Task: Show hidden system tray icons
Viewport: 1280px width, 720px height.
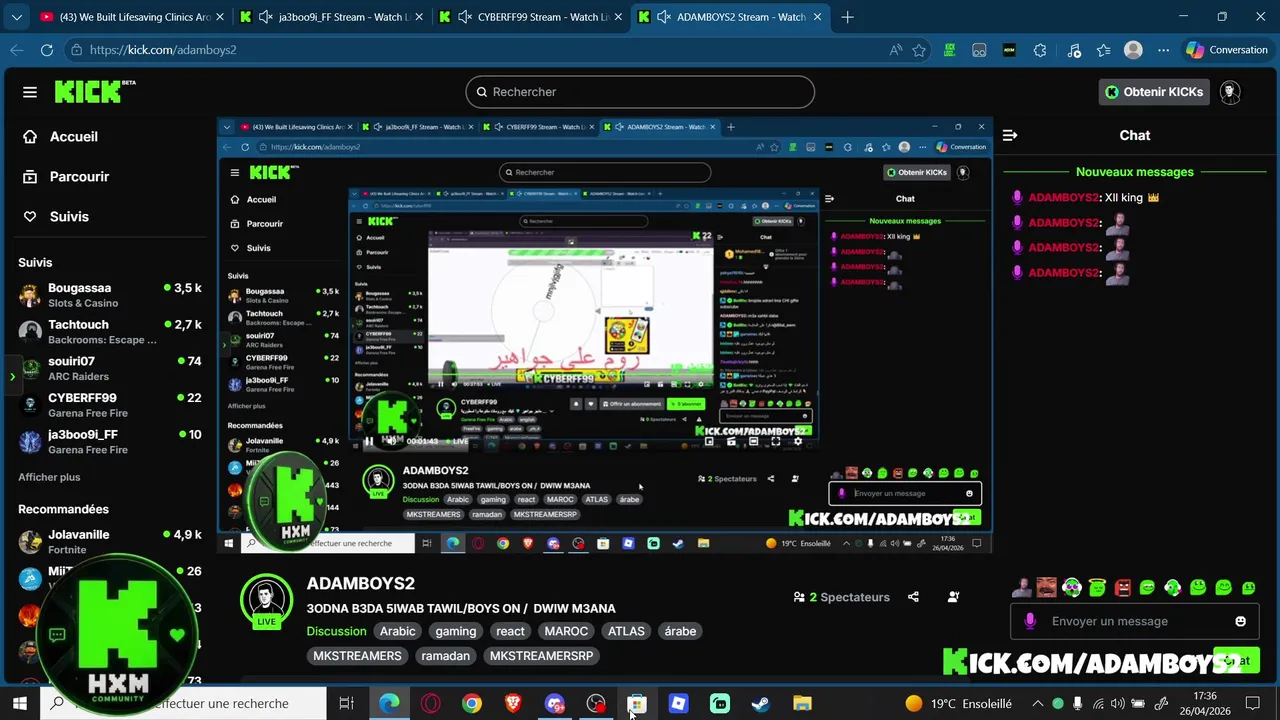Action: click(1037, 704)
